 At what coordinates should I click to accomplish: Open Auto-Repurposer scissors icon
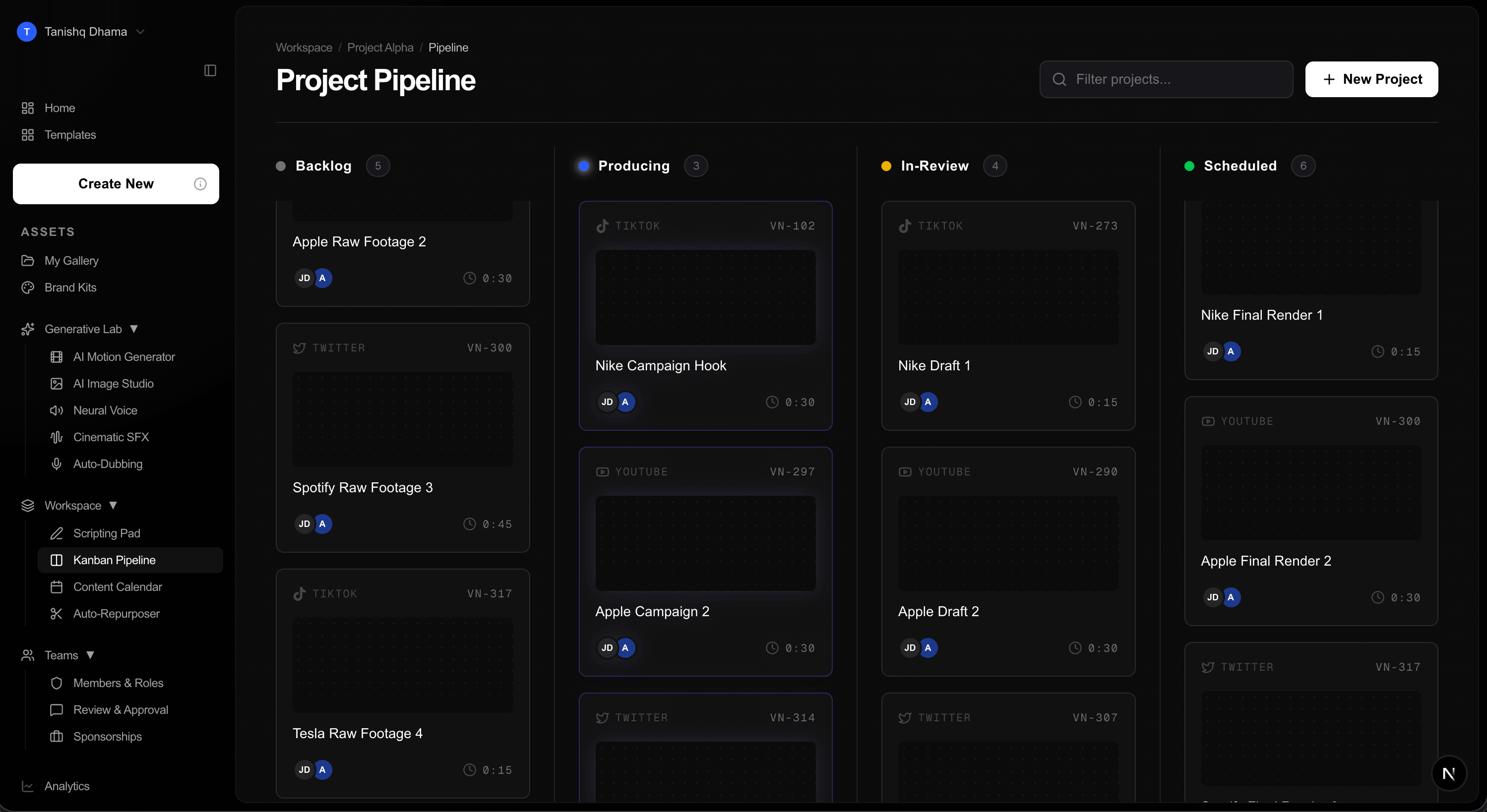57,614
